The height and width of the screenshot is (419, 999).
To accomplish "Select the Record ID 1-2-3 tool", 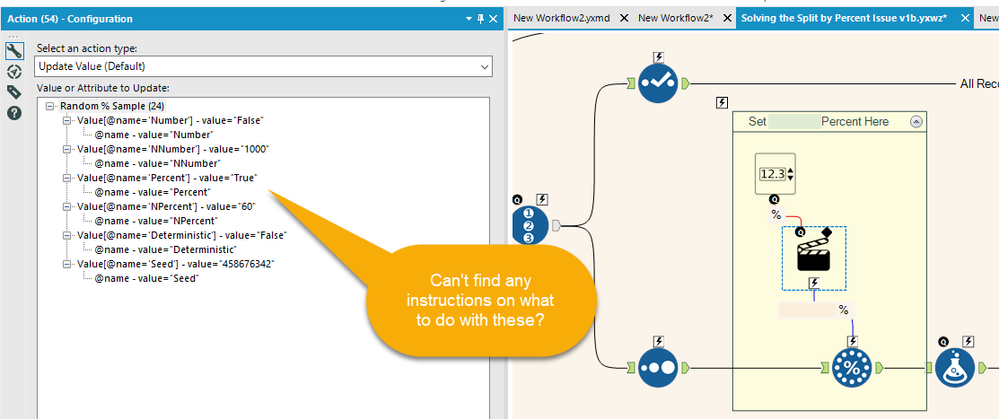I will [530, 225].
